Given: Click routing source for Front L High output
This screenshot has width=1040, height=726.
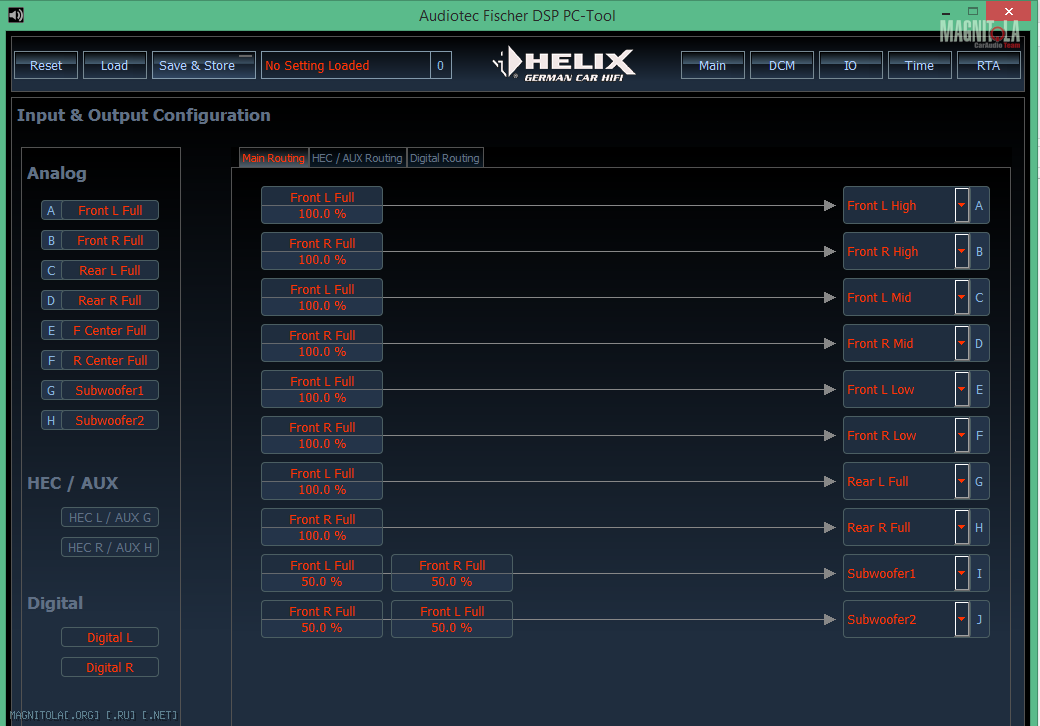Looking at the screenshot, I should [322, 205].
